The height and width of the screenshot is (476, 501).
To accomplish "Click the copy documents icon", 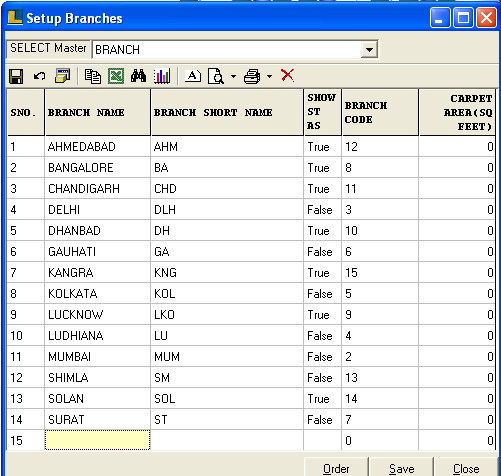I will 93,76.
